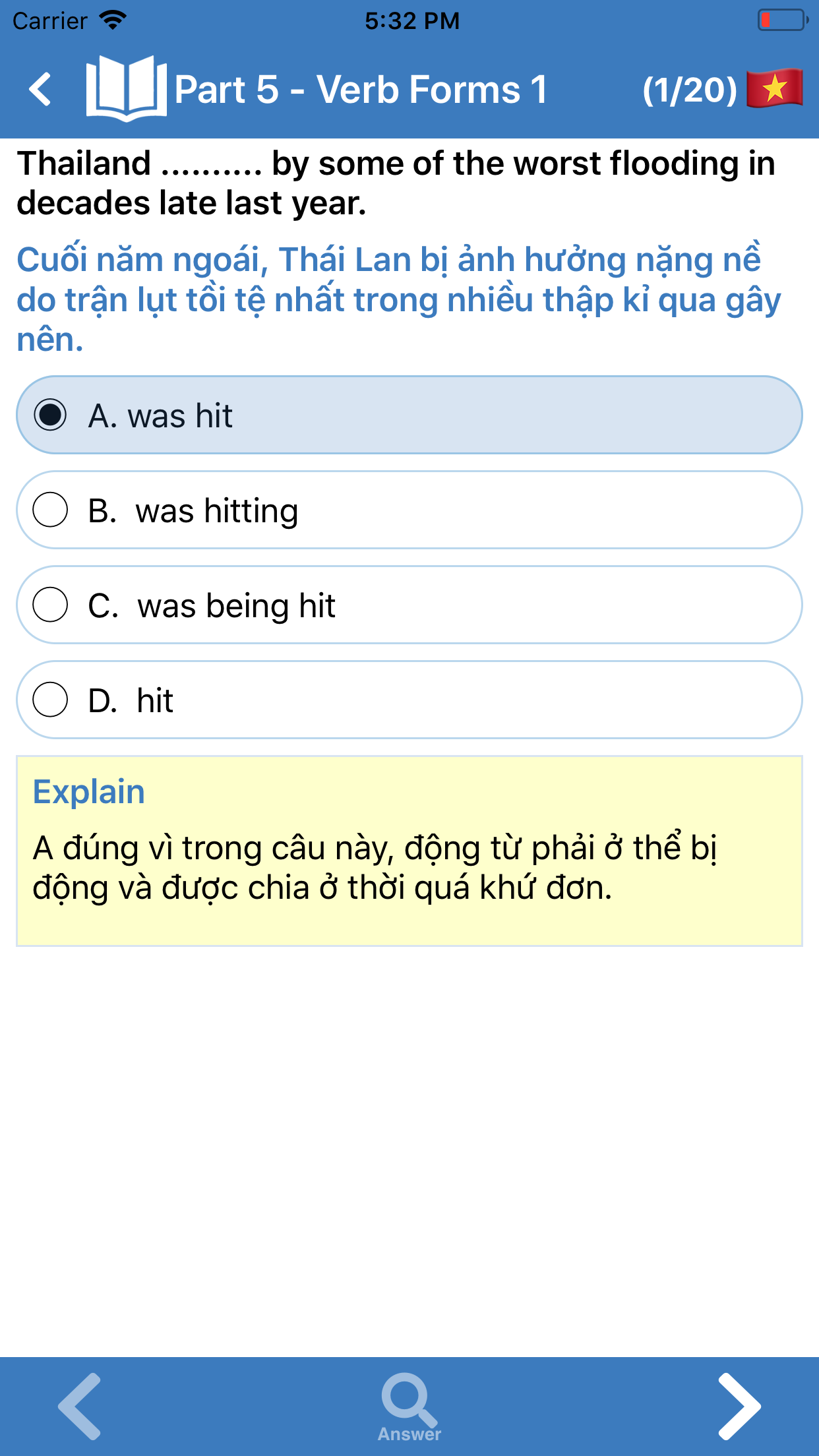This screenshot has width=819, height=1456.
Task: Tap the Wi-Fi status icon
Action: click(113, 20)
